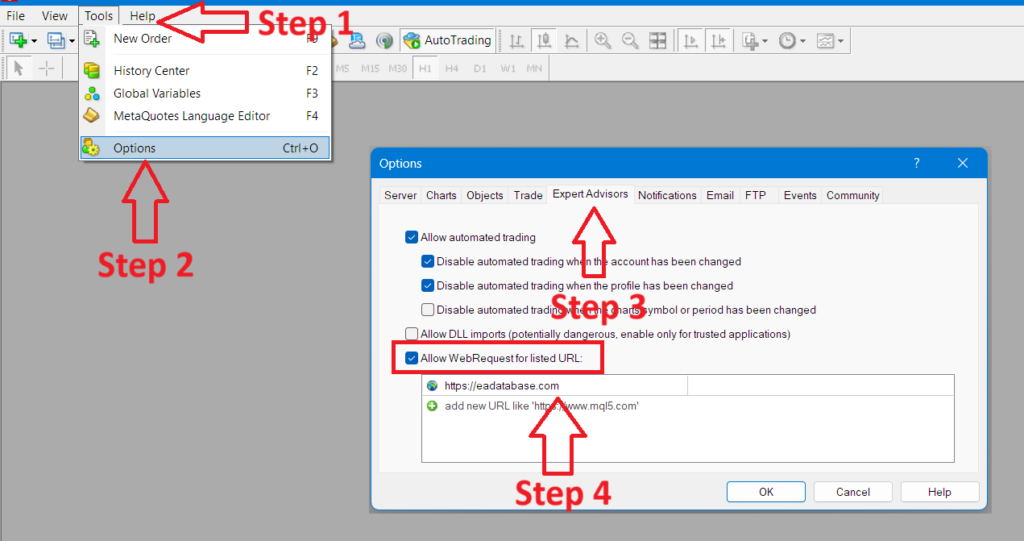Screen dimensions: 1024x541
Task: Toggle disable trading when symbol or period changed
Action: pyautogui.click(x=428, y=310)
